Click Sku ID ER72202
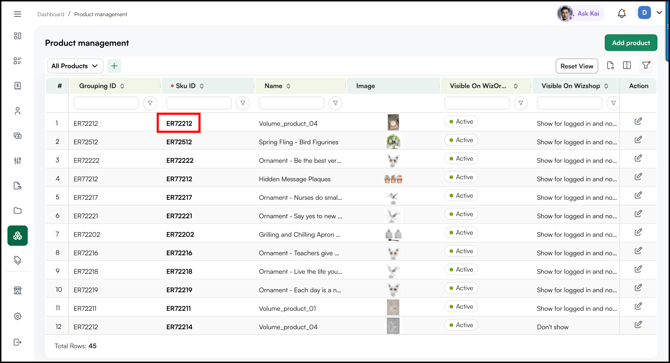Image resolution: width=670 pixels, height=363 pixels. (x=180, y=234)
